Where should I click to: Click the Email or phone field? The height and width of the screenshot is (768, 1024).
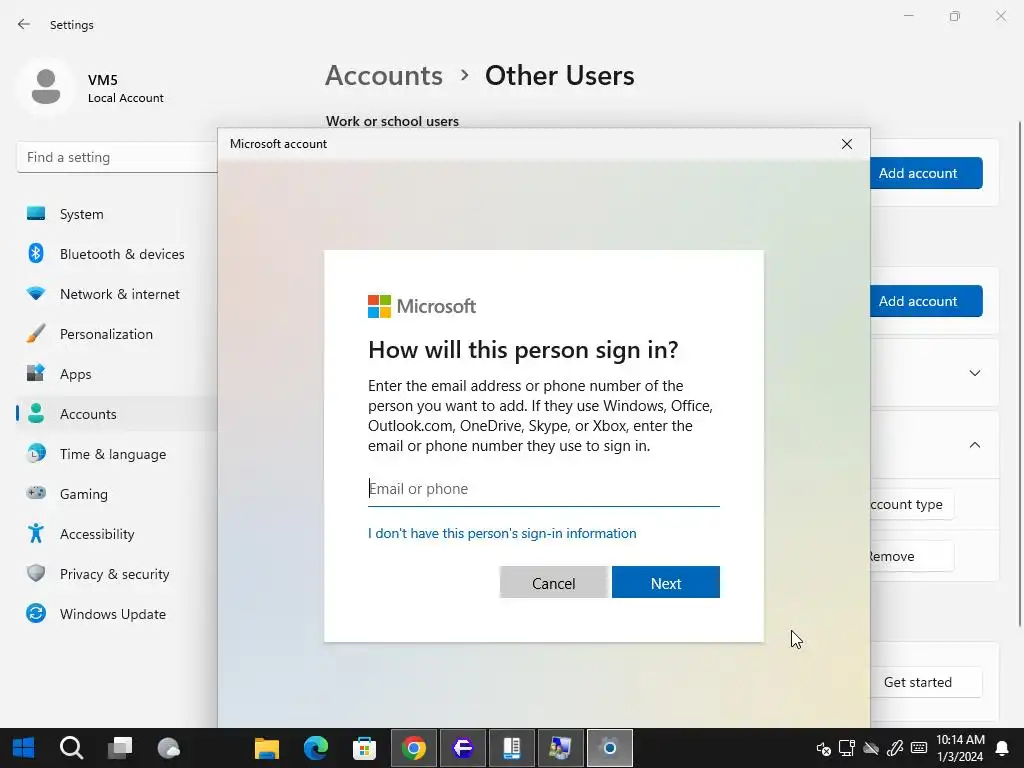tap(543, 489)
